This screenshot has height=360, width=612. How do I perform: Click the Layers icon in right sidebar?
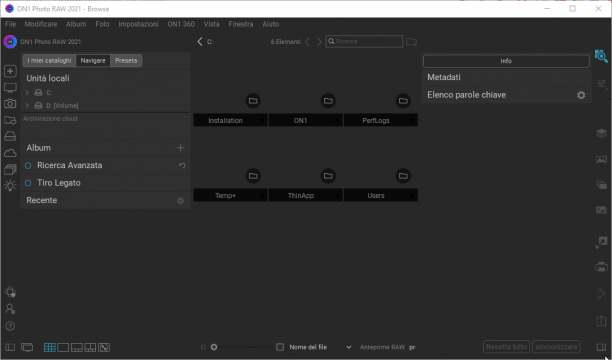pos(601,133)
